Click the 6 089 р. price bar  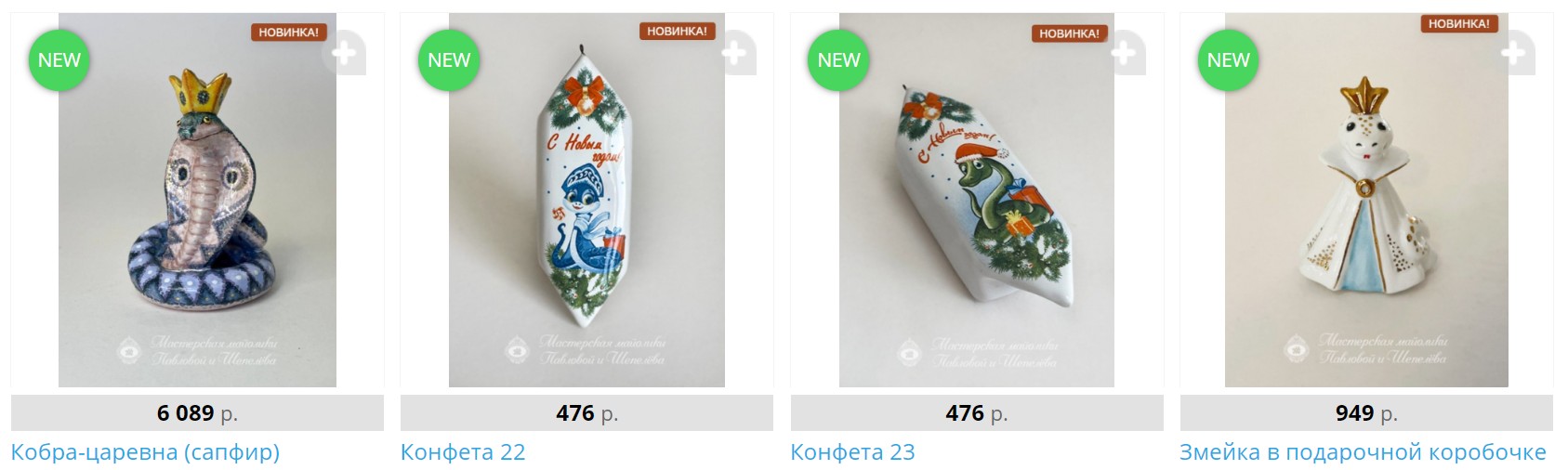(197, 413)
